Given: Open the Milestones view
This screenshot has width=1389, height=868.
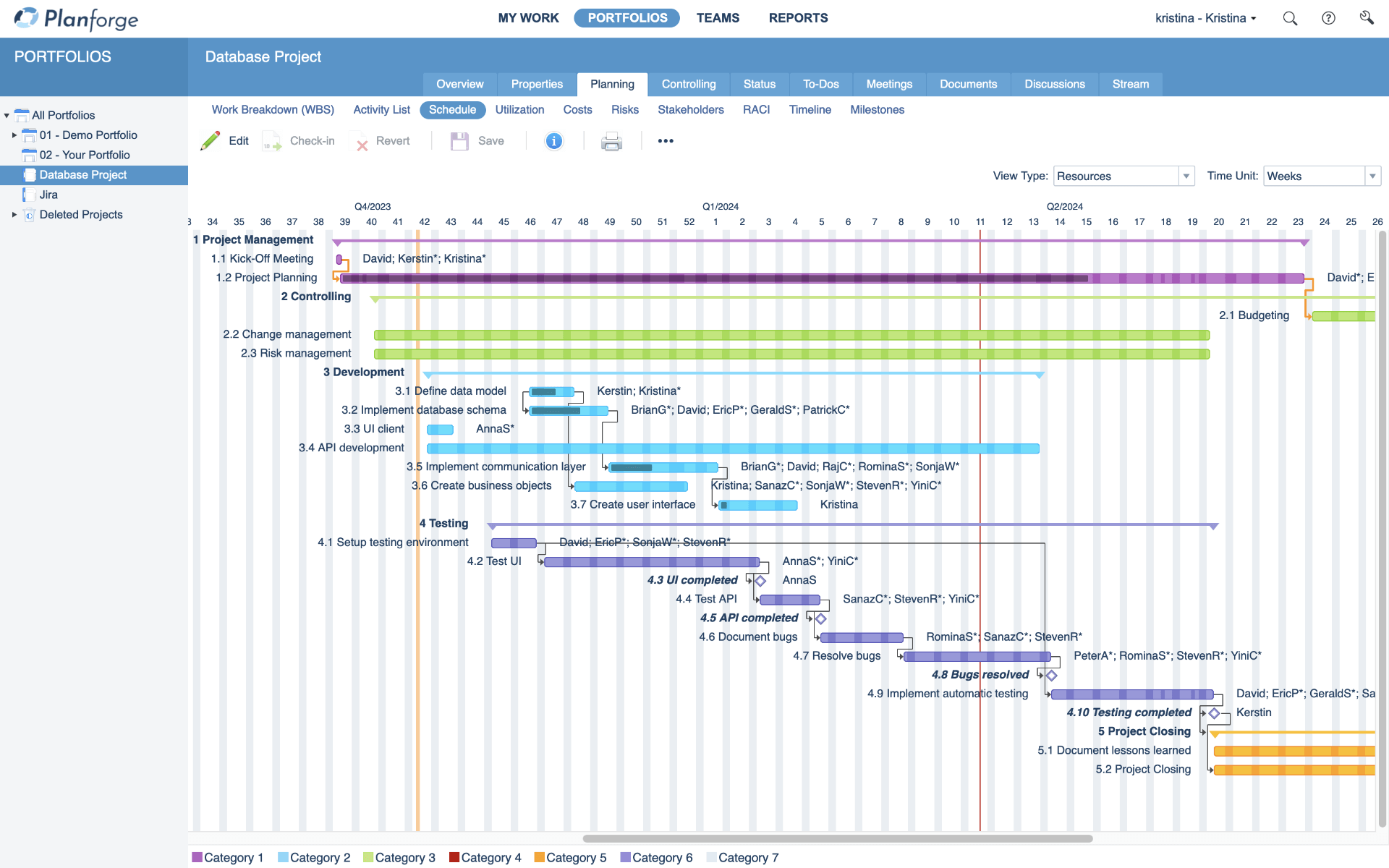Looking at the screenshot, I should pyautogui.click(x=877, y=110).
